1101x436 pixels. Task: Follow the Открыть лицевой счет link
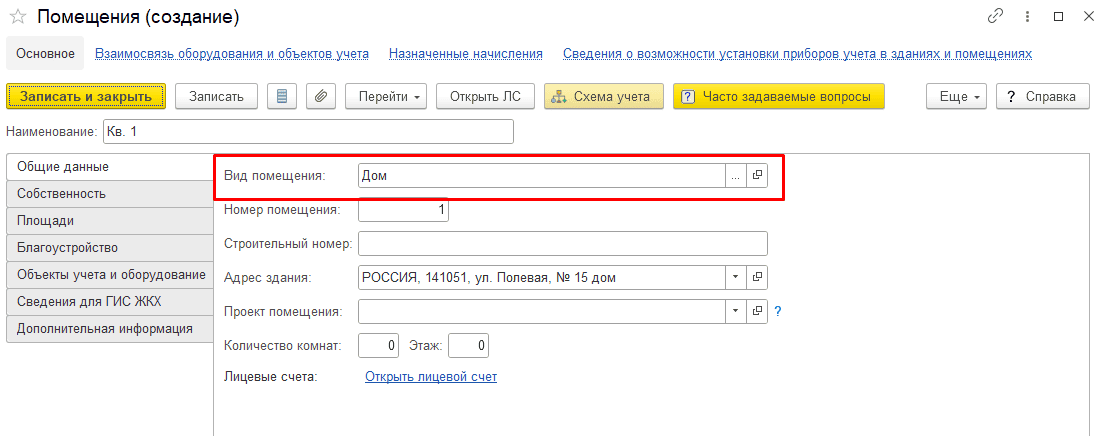pos(431,377)
